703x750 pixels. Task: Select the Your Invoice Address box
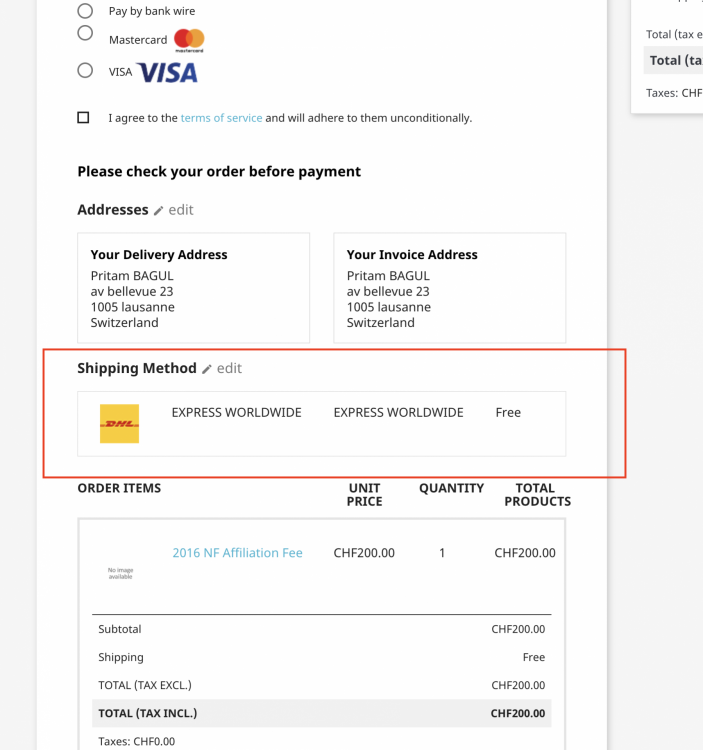[449, 288]
